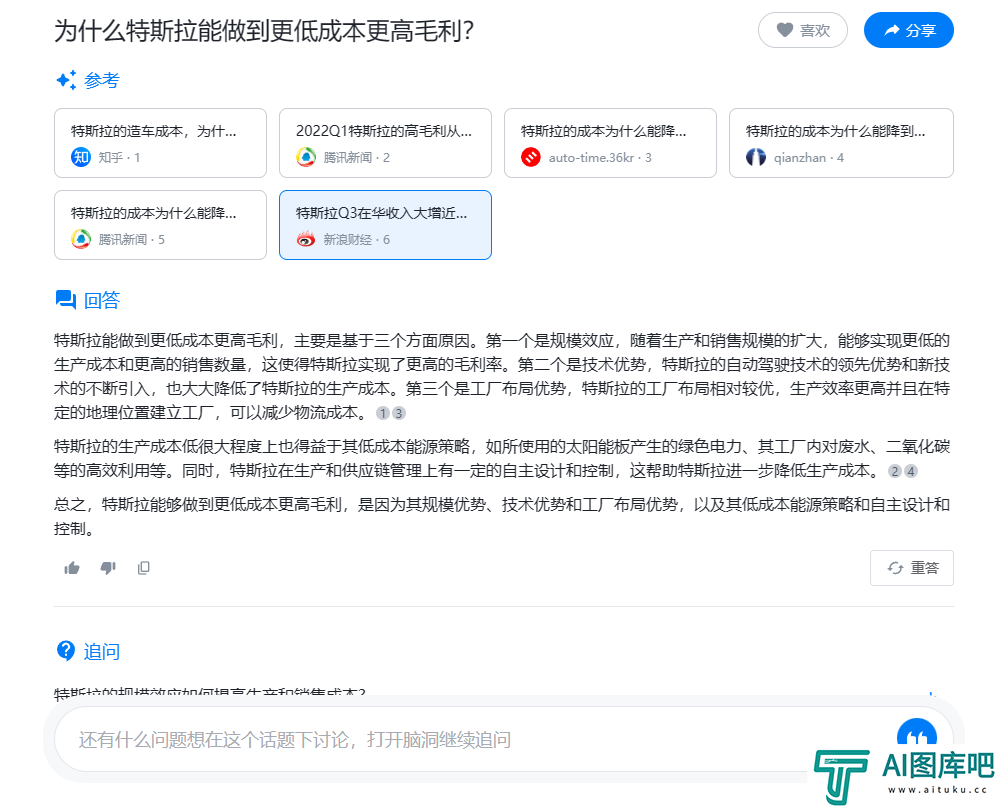Click the 知乎 source icon
This screenshot has height=809, width=1007.
pos(81,157)
